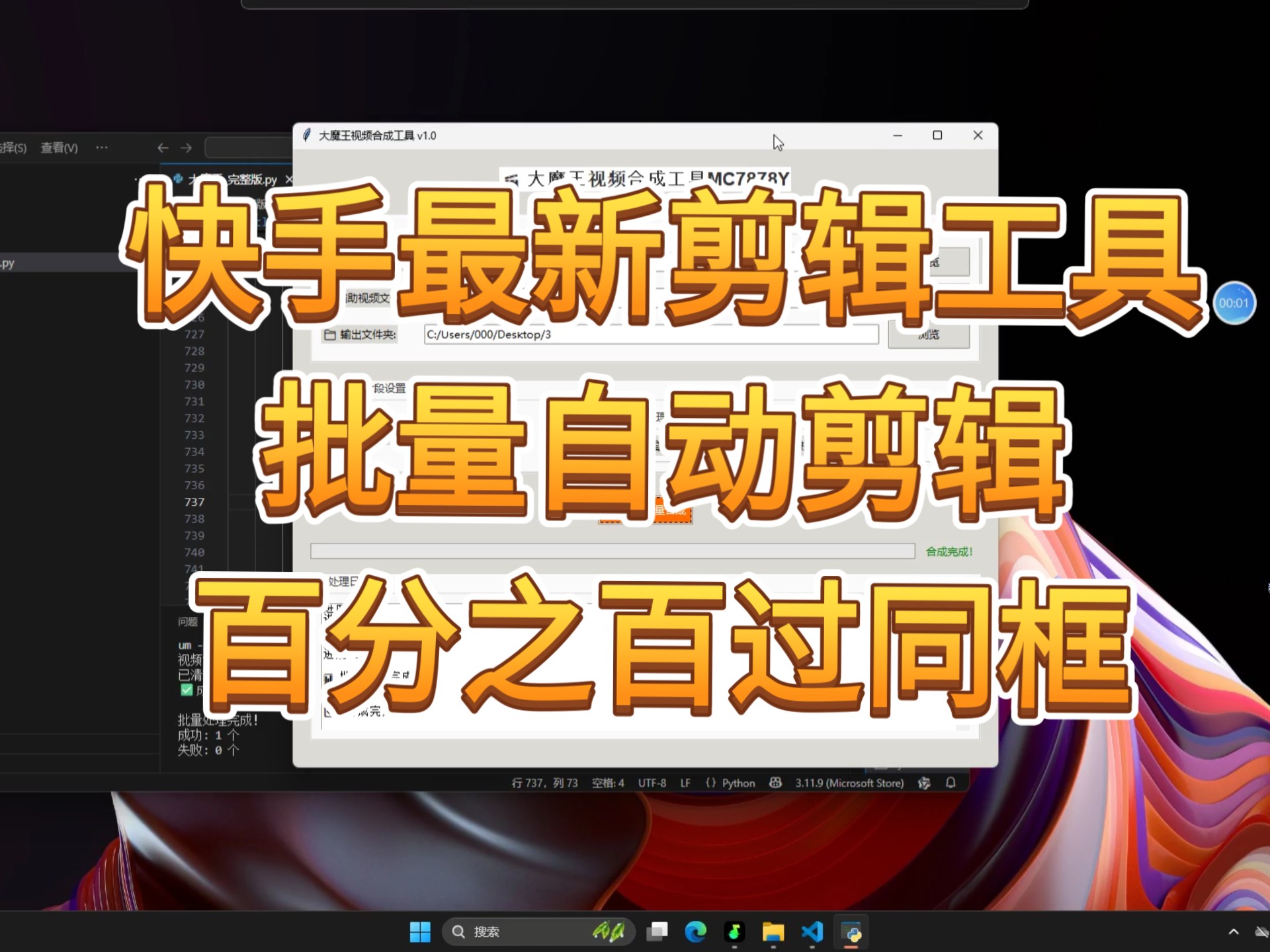Open Task View from taskbar
The width and height of the screenshot is (1270, 952).
[x=657, y=932]
